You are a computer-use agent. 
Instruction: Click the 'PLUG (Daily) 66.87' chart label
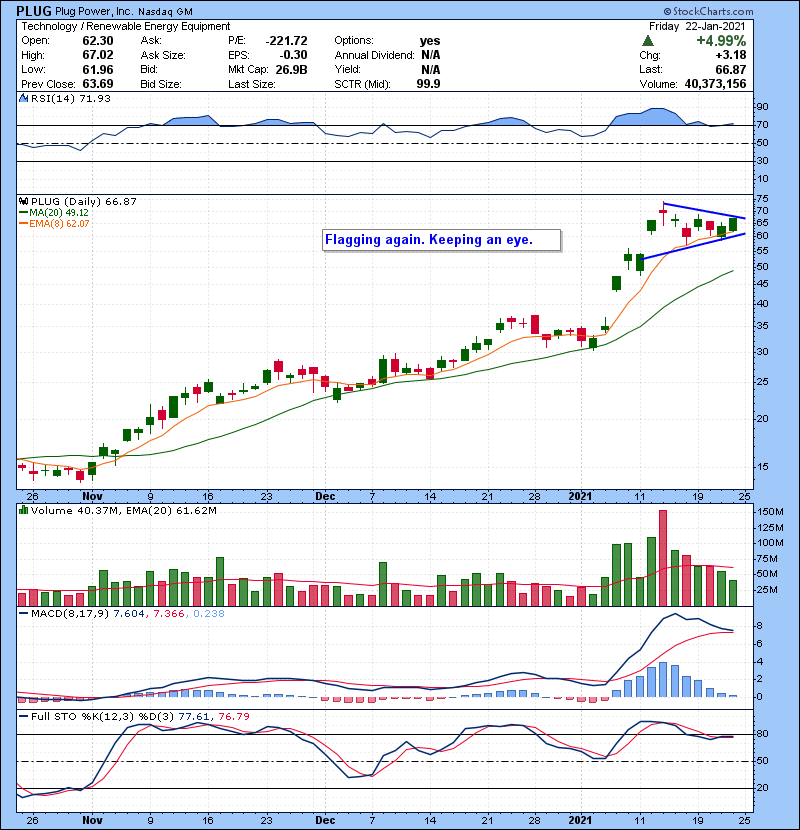click(x=84, y=202)
